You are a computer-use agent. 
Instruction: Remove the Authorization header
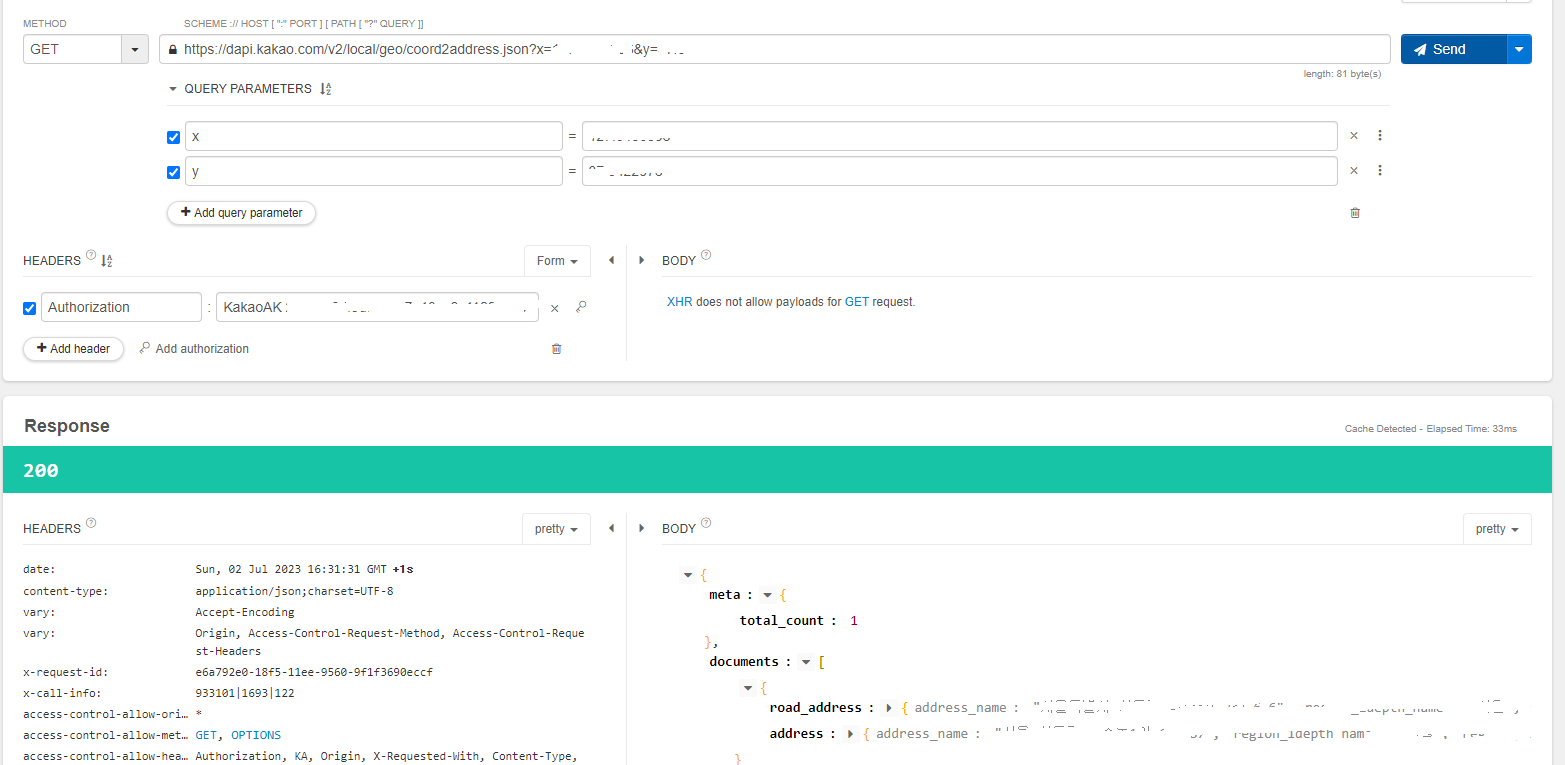coord(555,308)
